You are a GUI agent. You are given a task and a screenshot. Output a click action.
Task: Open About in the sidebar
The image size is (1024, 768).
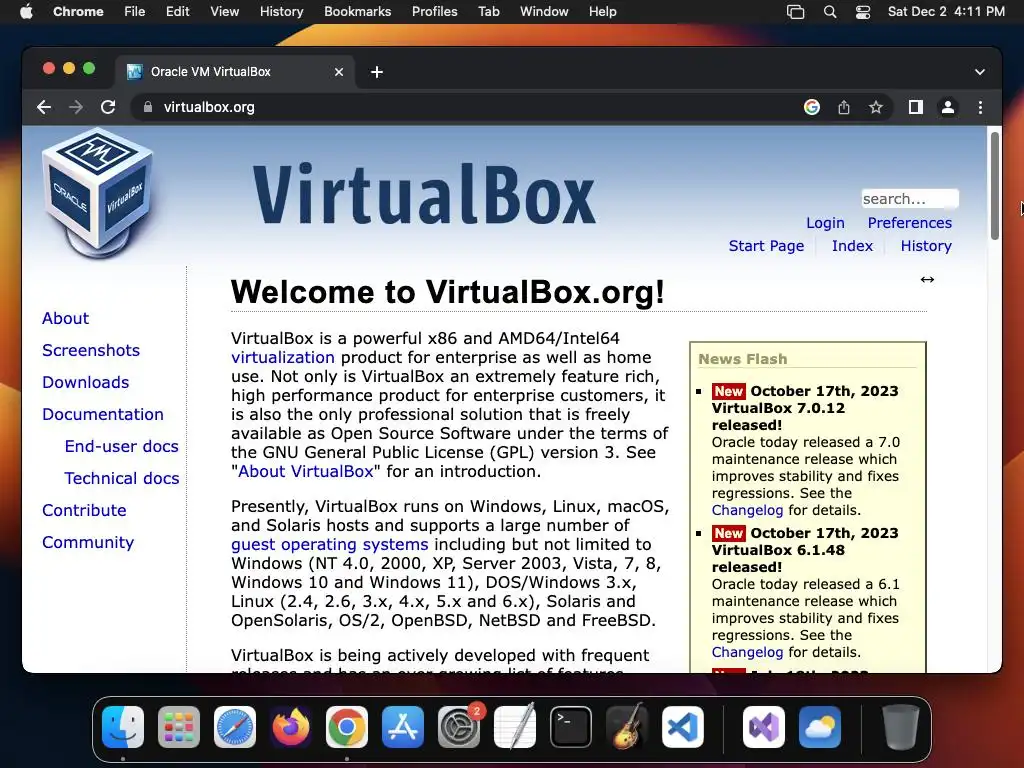click(x=65, y=318)
